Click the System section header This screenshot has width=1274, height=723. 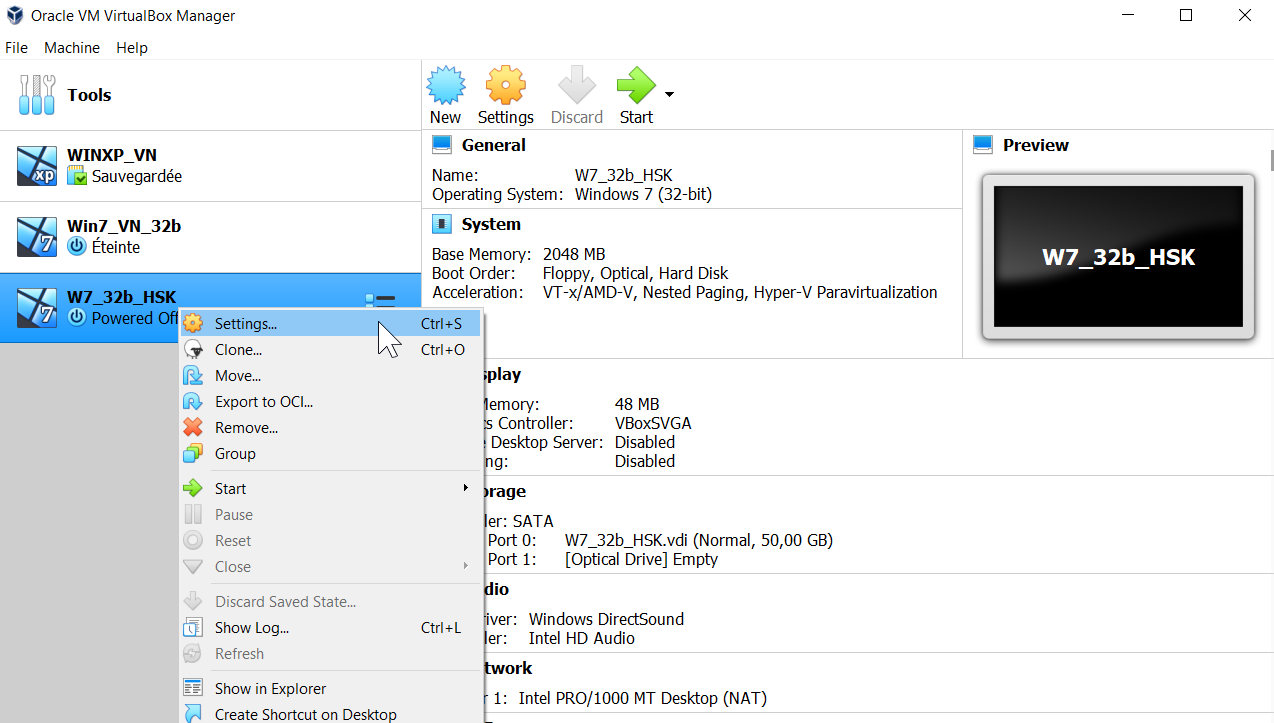coord(491,224)
